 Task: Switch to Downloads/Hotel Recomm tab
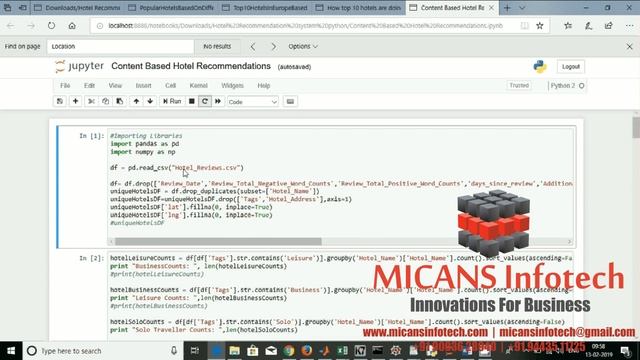[78, 8]
